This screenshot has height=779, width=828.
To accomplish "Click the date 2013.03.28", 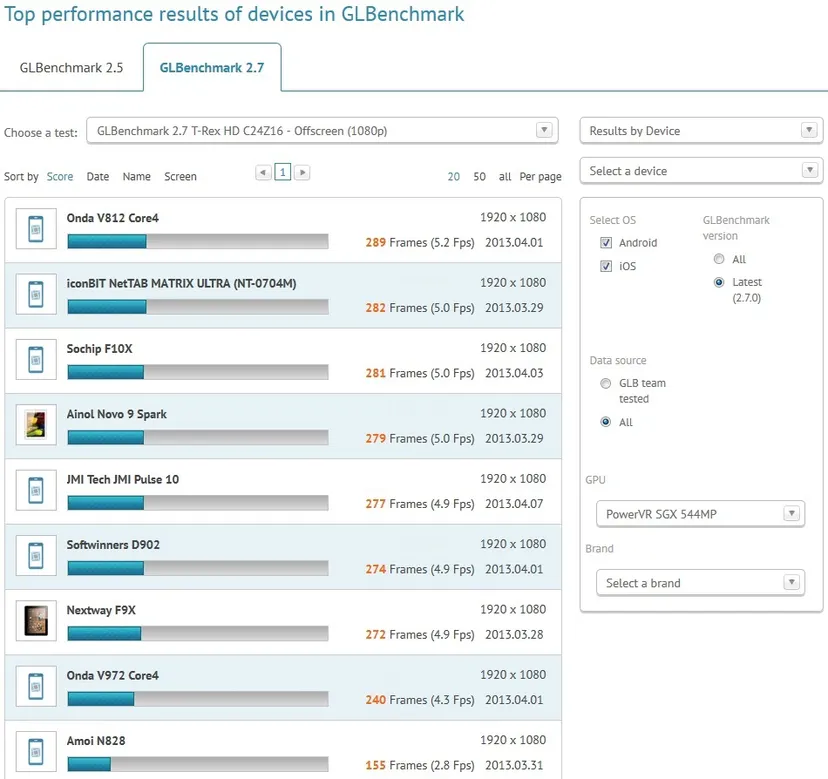I will [x=514, y=634].
